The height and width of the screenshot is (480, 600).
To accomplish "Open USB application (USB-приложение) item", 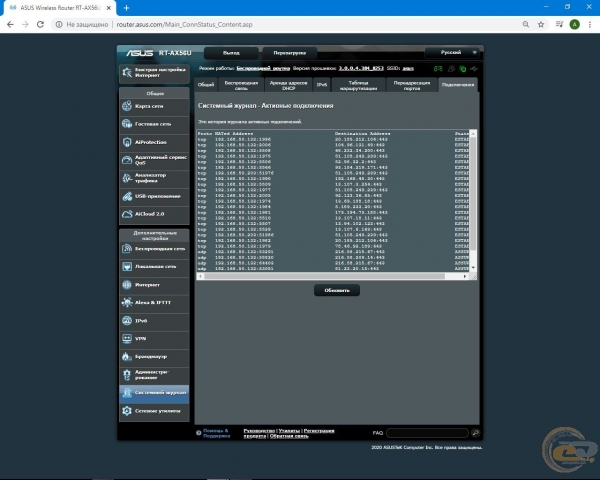I will (x=154, y=196).
